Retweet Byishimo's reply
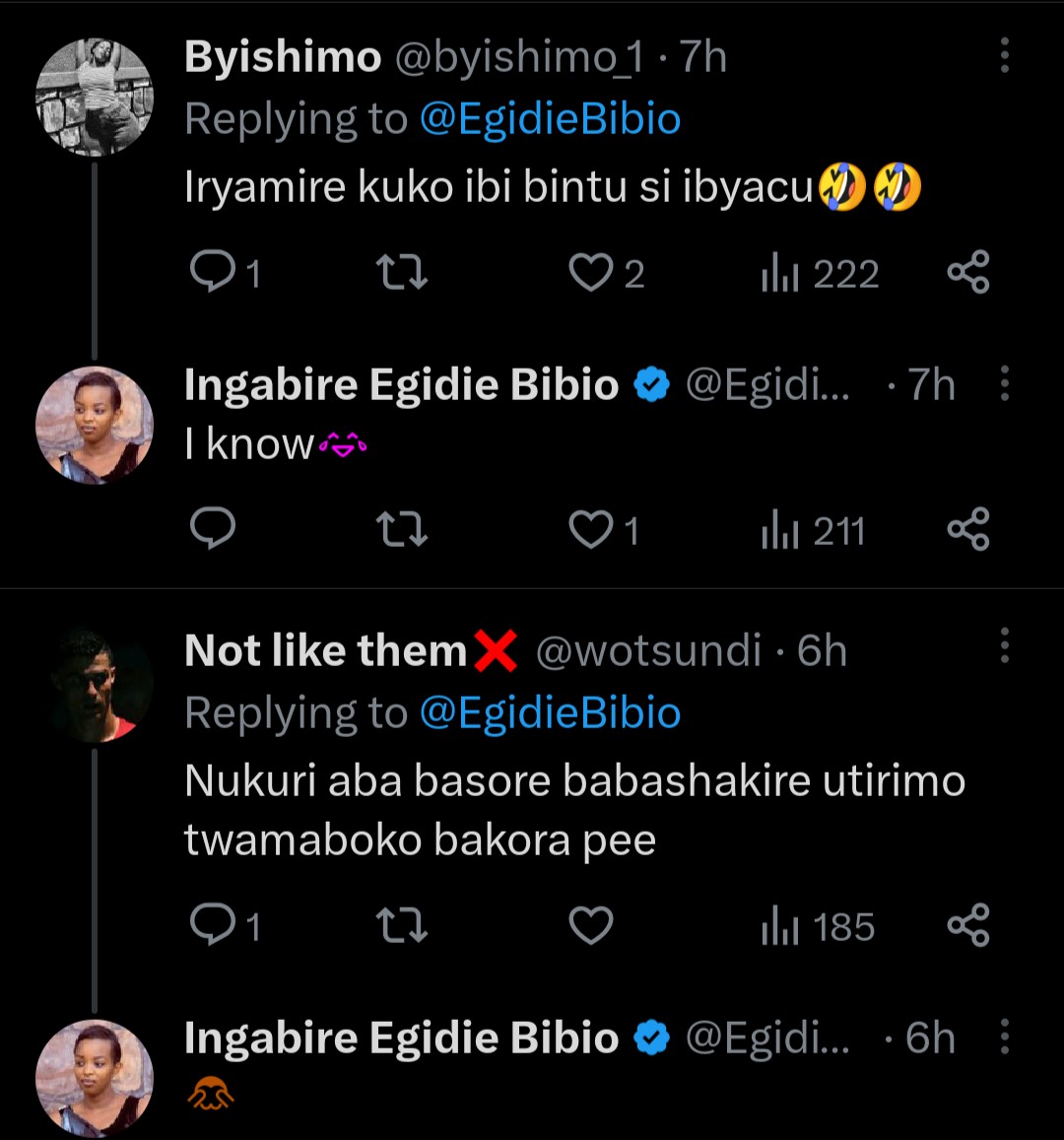The width and height of the screenshot is (1064, 1140). coord(402,273)
